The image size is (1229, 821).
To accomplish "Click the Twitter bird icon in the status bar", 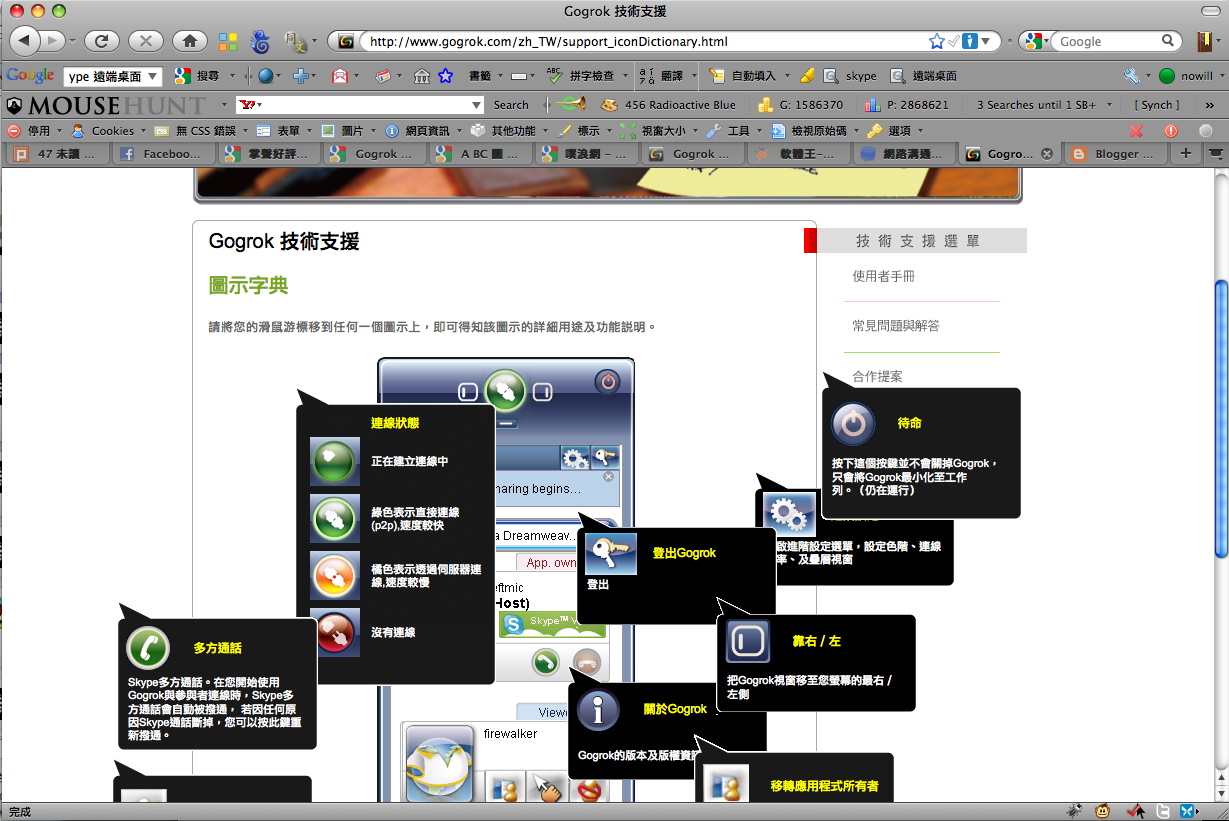I will coord(1163,811).
